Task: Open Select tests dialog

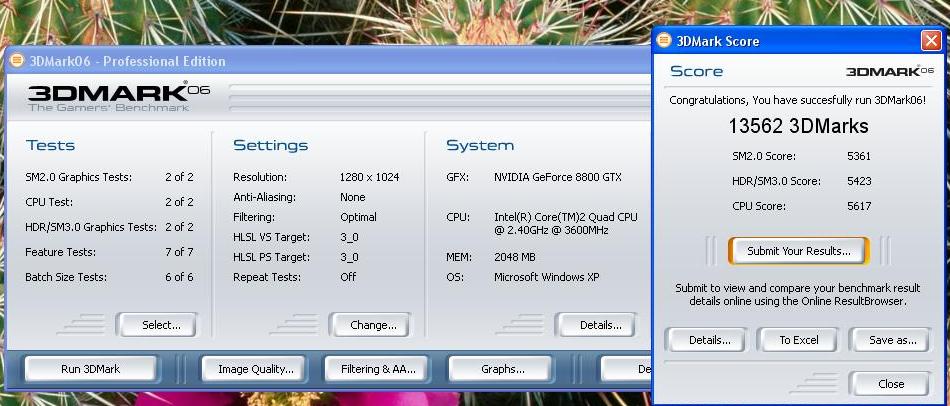Action: tap(157, 325)
